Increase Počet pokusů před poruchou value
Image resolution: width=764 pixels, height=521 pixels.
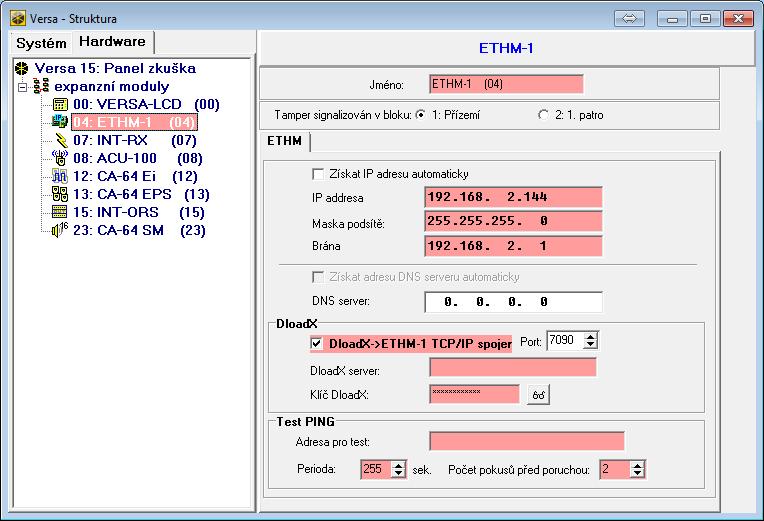(637, 465)
